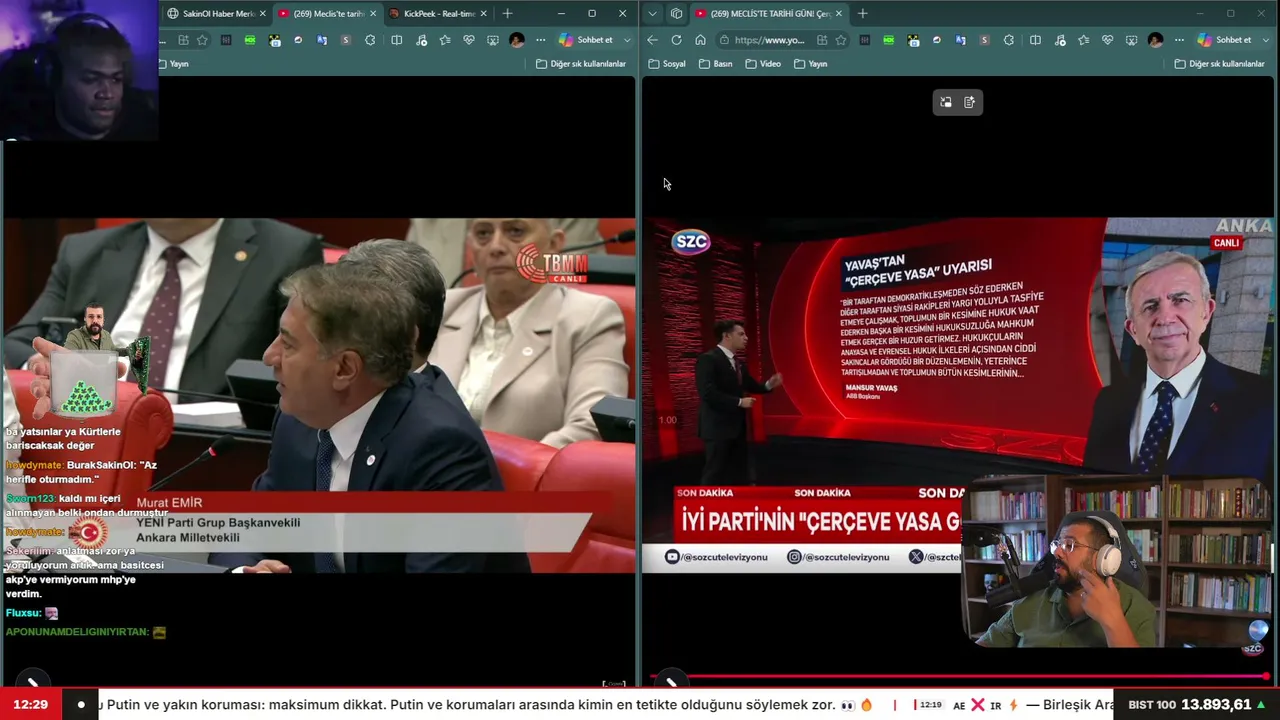Image resolution: width=1280 pixels, height=720 pixels.
Task: Click the SZC news broadcast video
Action: coord(957,396)
